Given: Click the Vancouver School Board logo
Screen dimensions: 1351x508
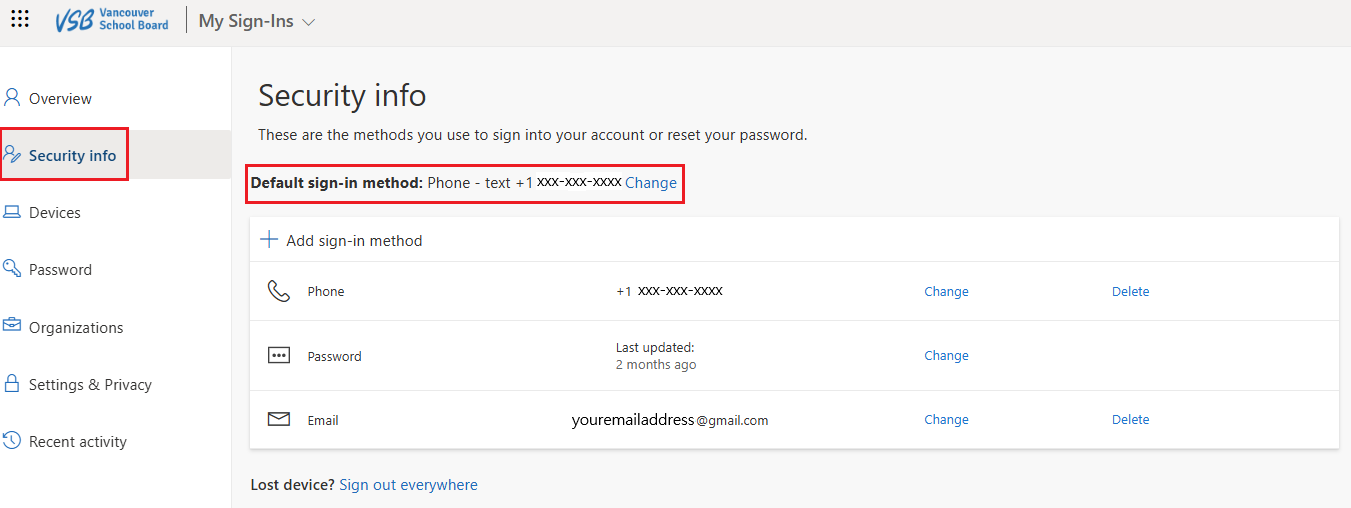Looking at the screenshot, I should (x=112, y=20).
